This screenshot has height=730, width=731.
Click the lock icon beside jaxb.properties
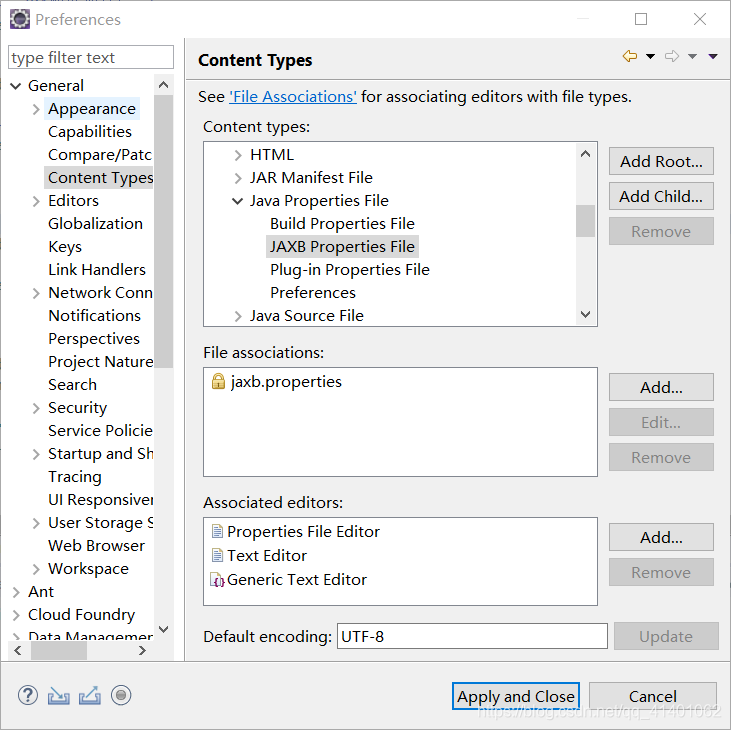click(218, 381)
